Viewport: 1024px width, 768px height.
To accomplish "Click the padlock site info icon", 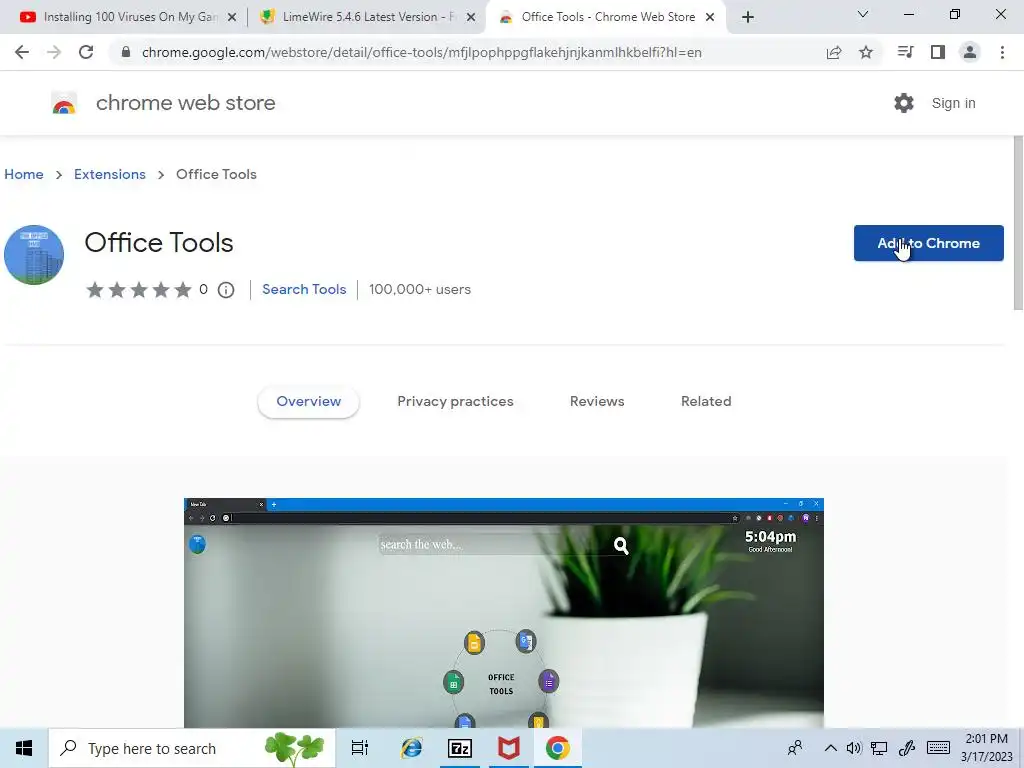I will [126, 52].
